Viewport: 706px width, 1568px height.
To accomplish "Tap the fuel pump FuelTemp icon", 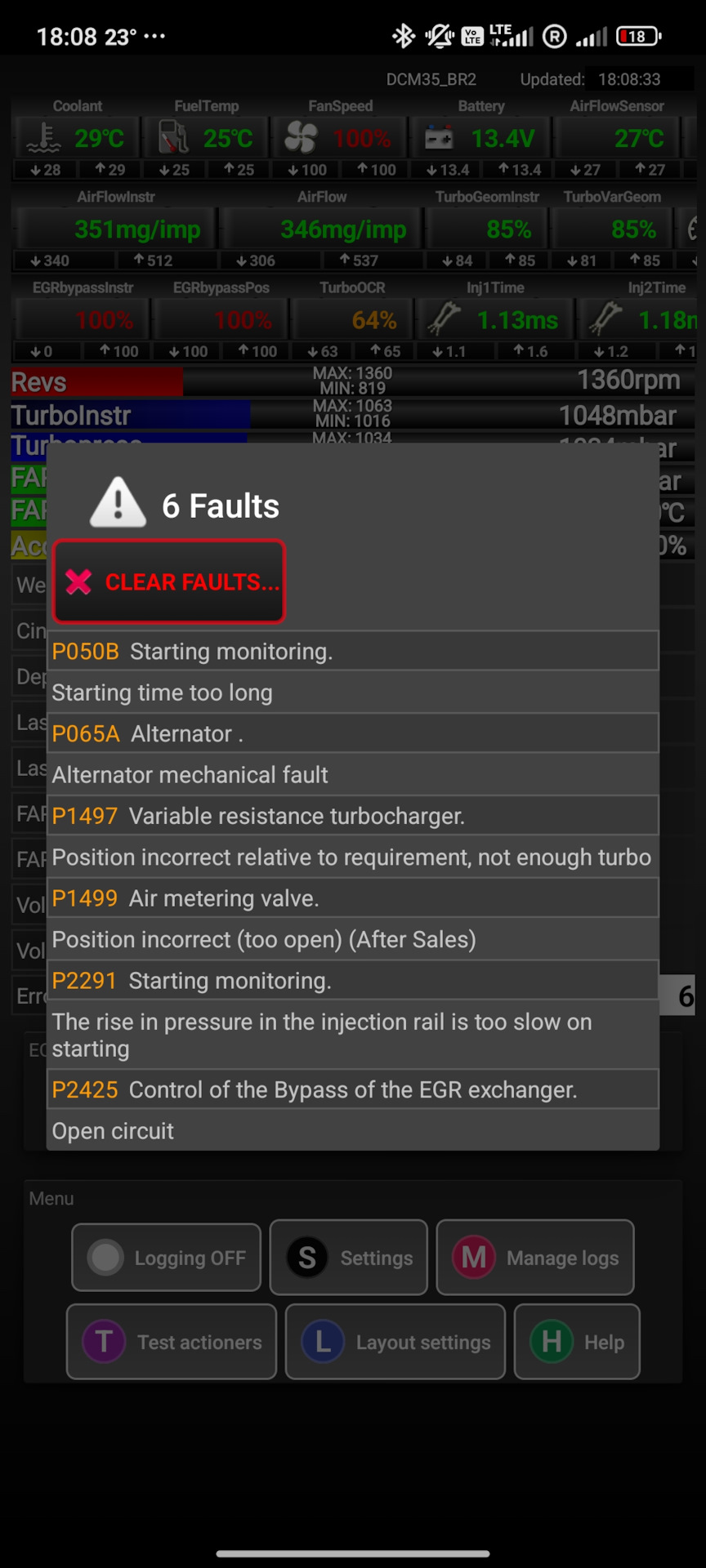I will tap(172, 138).
